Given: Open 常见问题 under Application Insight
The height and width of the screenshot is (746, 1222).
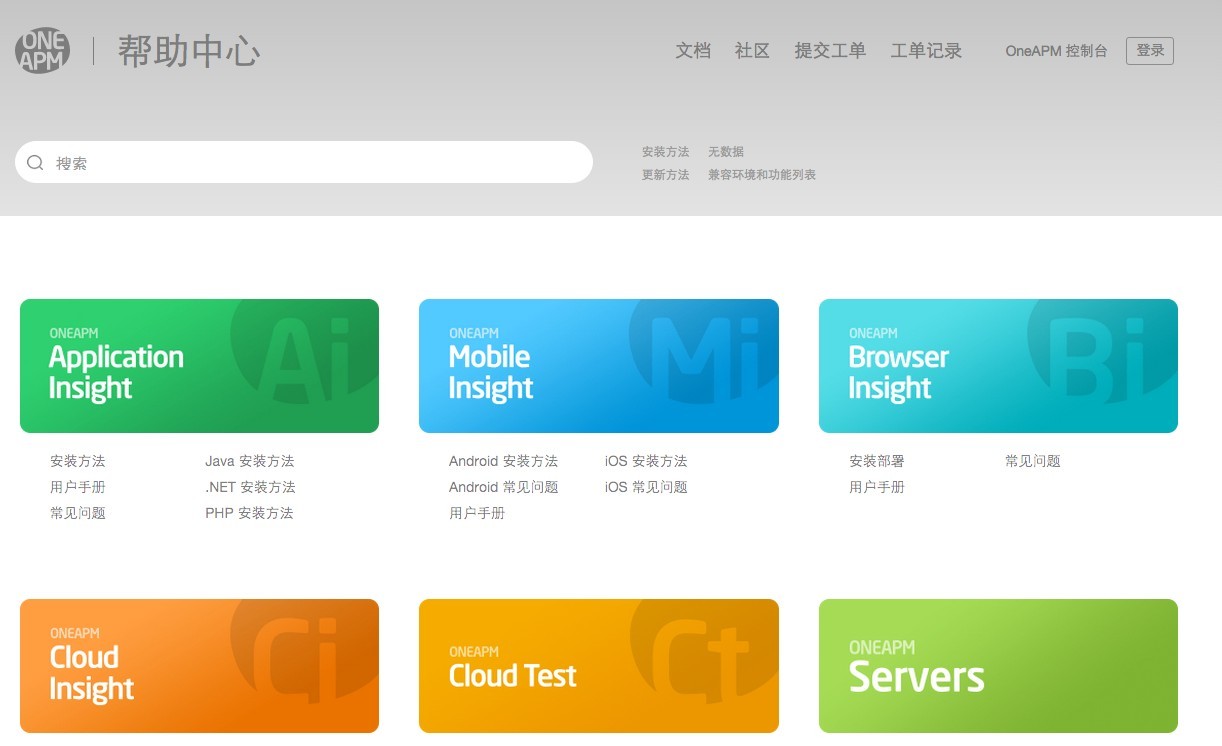Looking at the screenshot, I should pos(78,513).
